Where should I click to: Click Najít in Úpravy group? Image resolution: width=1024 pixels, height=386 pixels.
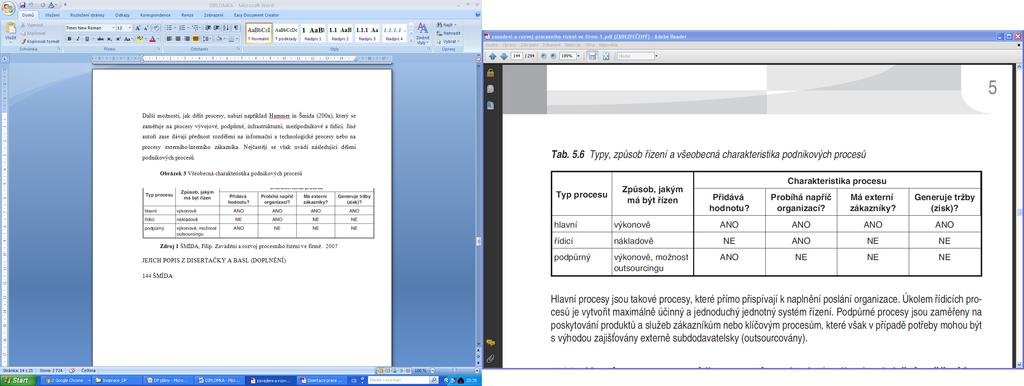446,25
